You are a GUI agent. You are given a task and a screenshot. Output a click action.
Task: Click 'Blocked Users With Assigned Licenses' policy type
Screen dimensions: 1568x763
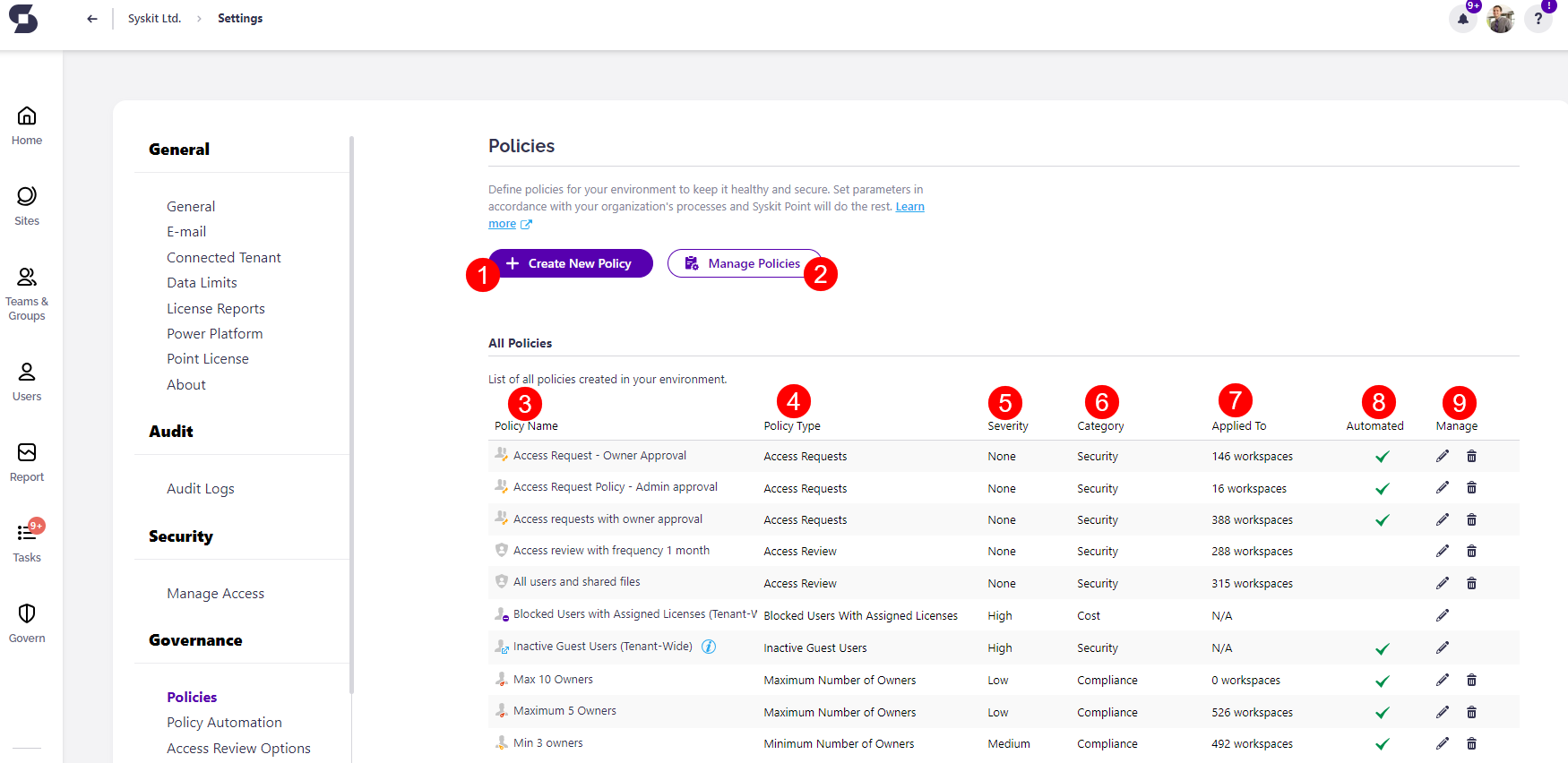coord(860,615)
